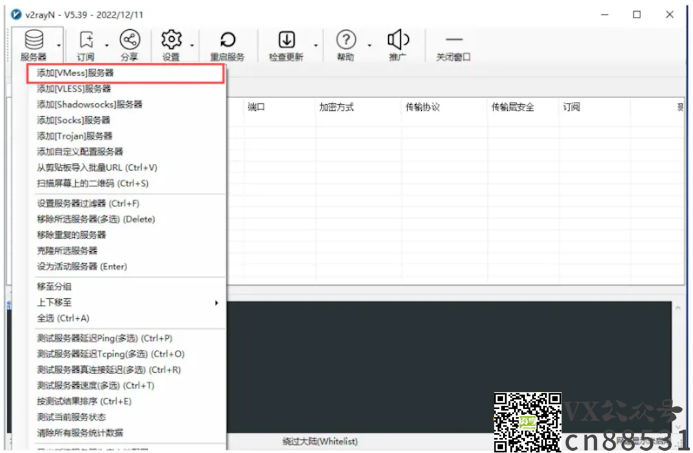This screenshot has width=693, height=453.
Task: Expand the 上下移至 submenu arrow
Action: coord(217,303)
